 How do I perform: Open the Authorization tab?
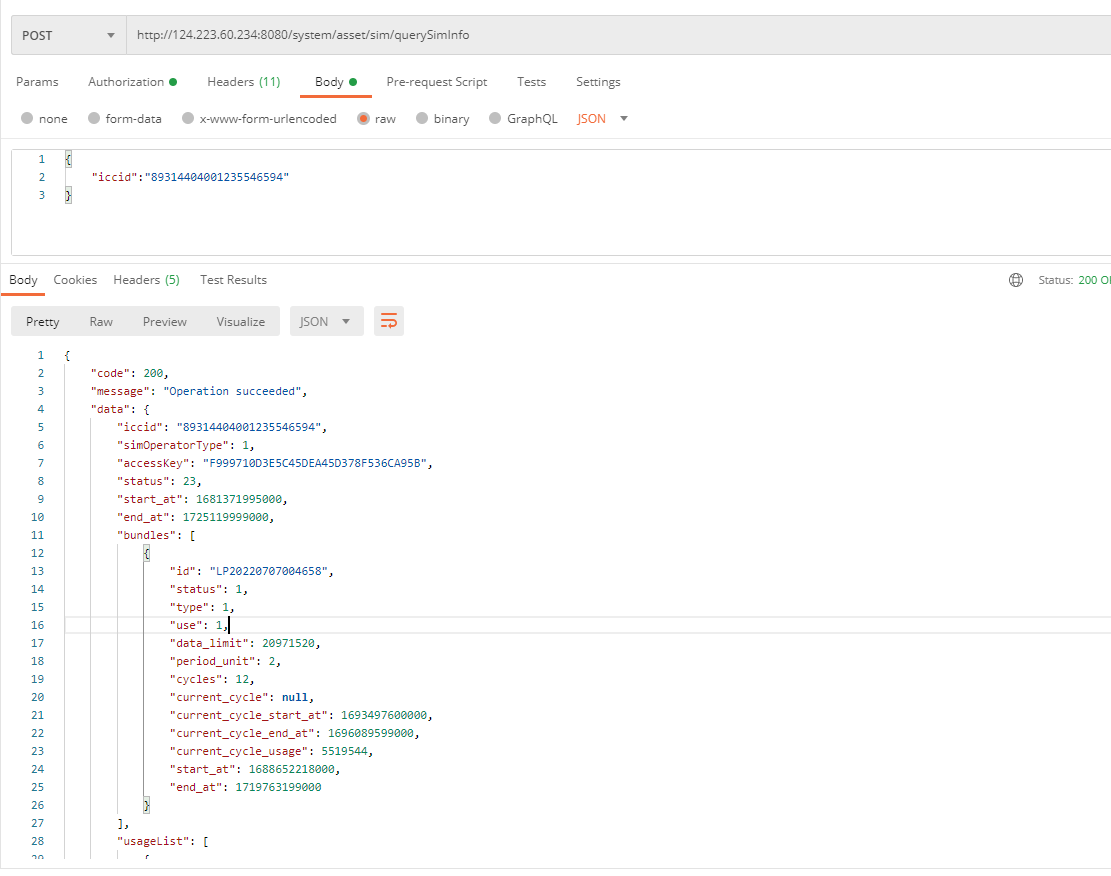132,82
